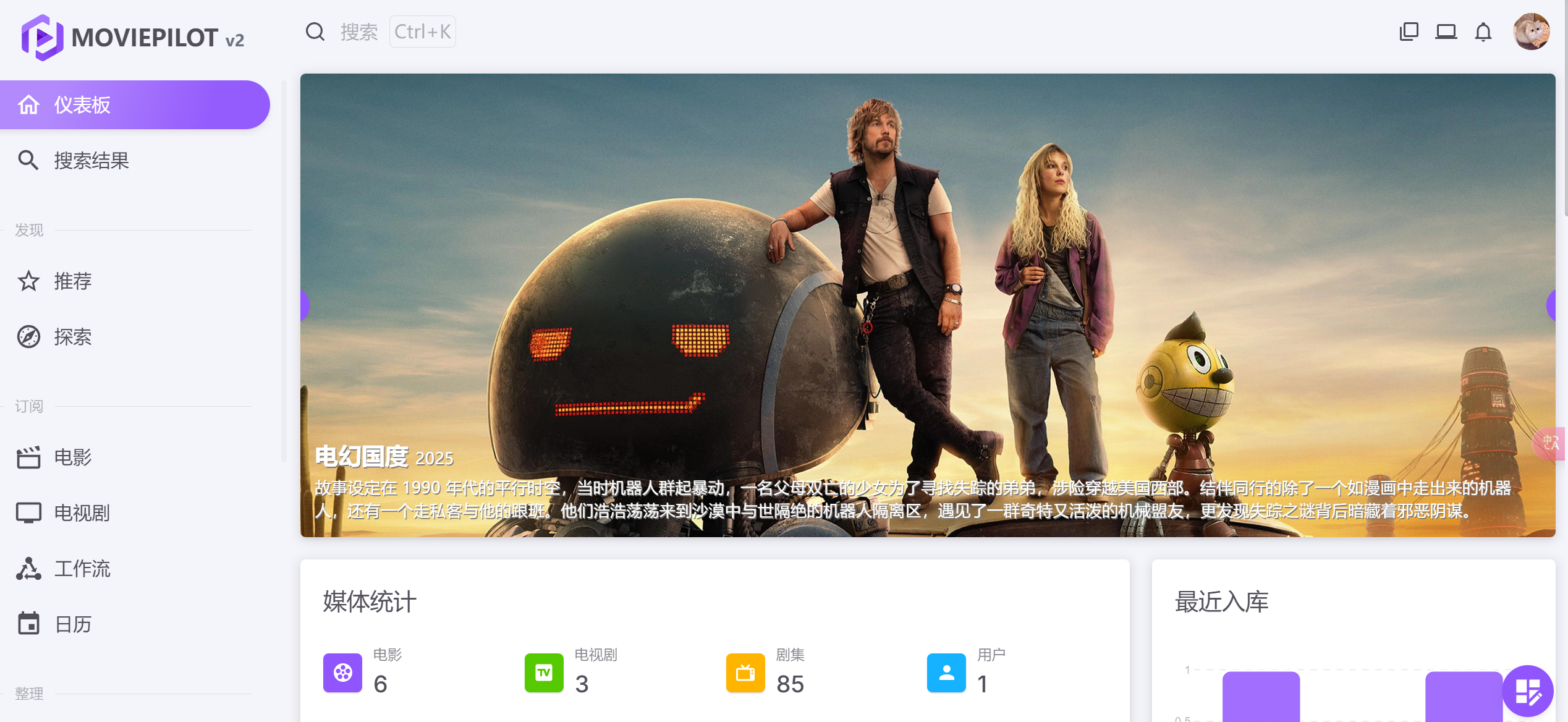
Task: Click the MoviePilot logo icon
Action: tap(42, 38)
